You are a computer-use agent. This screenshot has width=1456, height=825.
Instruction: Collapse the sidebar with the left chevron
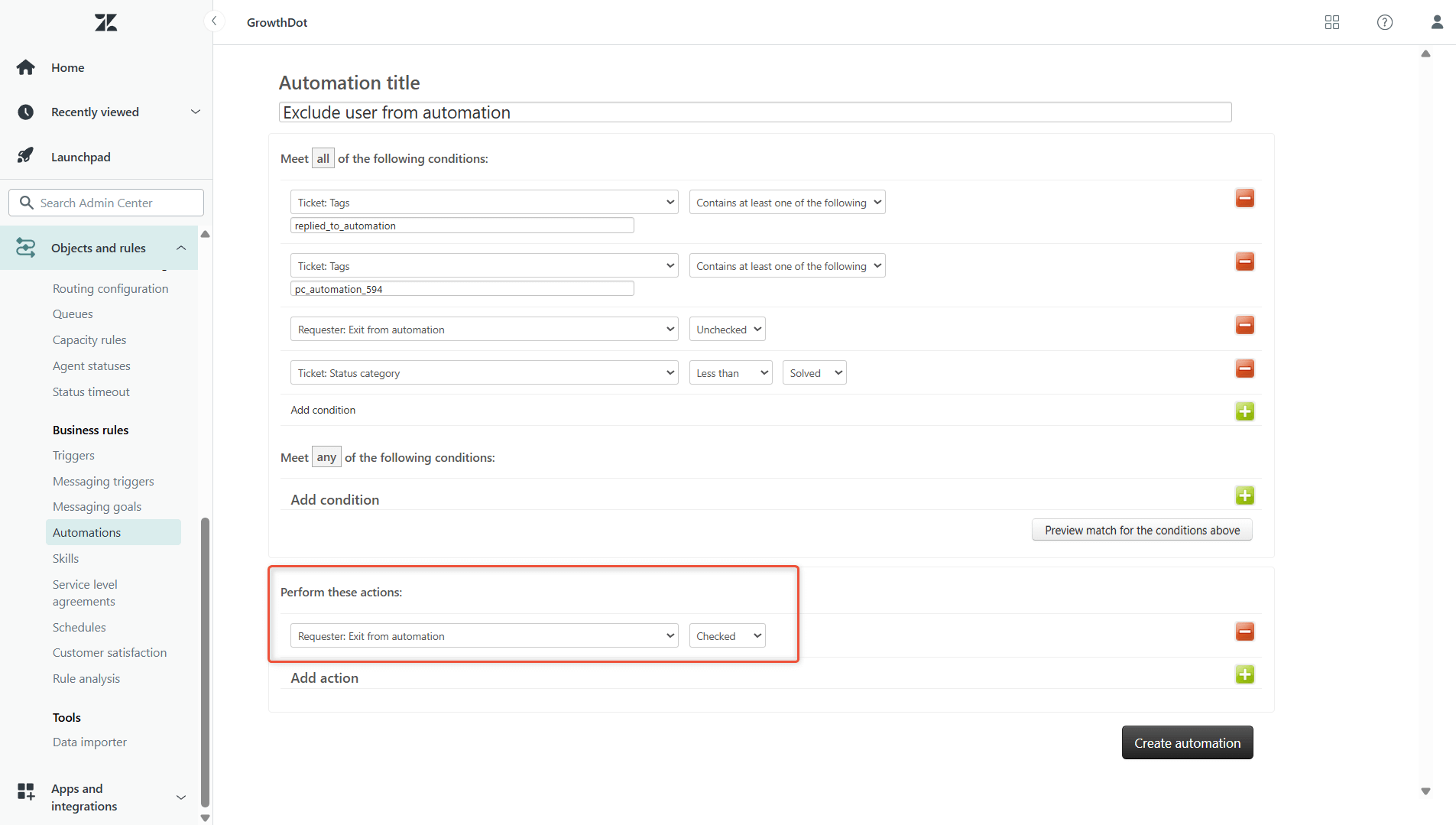(214, 21)
